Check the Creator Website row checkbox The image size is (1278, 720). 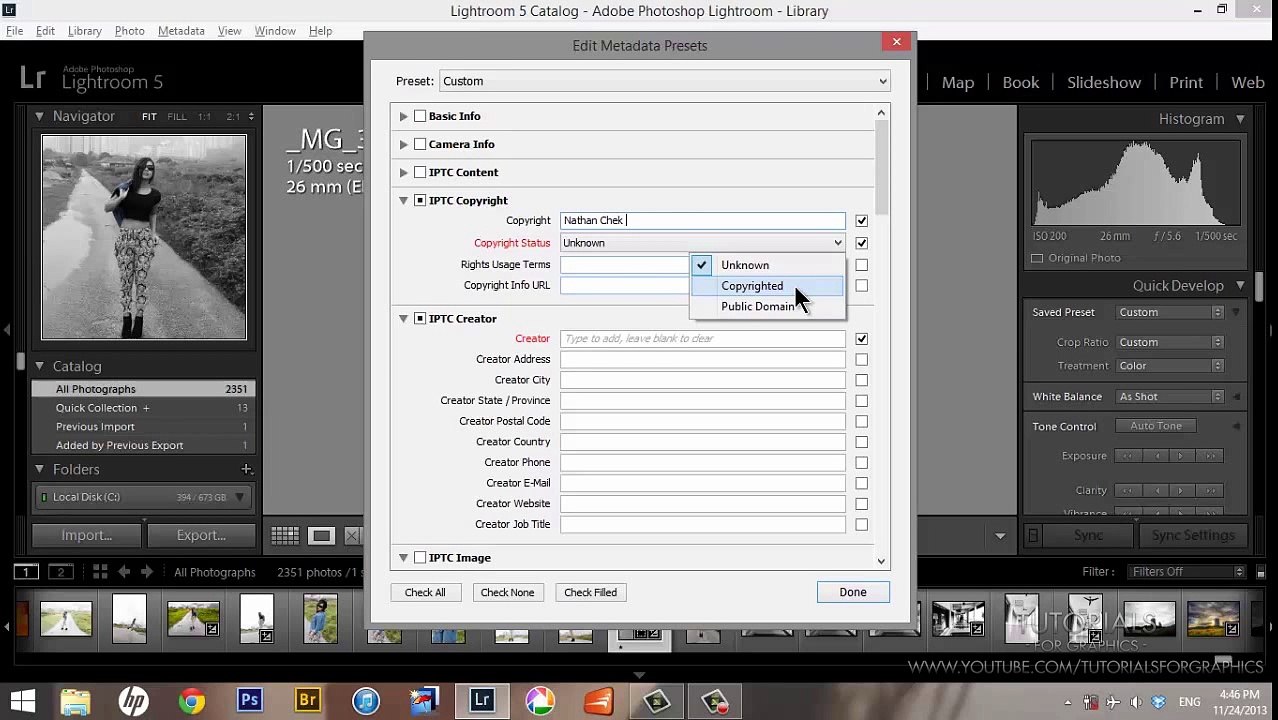pos(861,504)
